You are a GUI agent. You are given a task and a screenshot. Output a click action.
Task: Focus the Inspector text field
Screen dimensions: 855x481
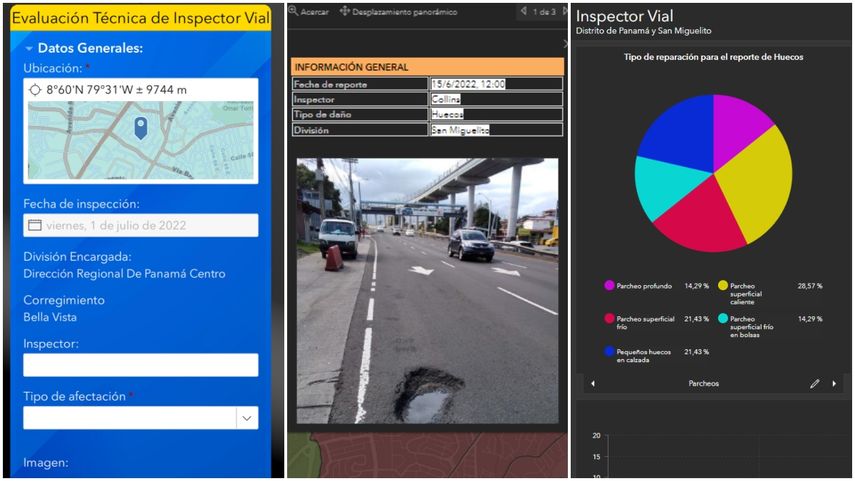click(x=141, y=365)
